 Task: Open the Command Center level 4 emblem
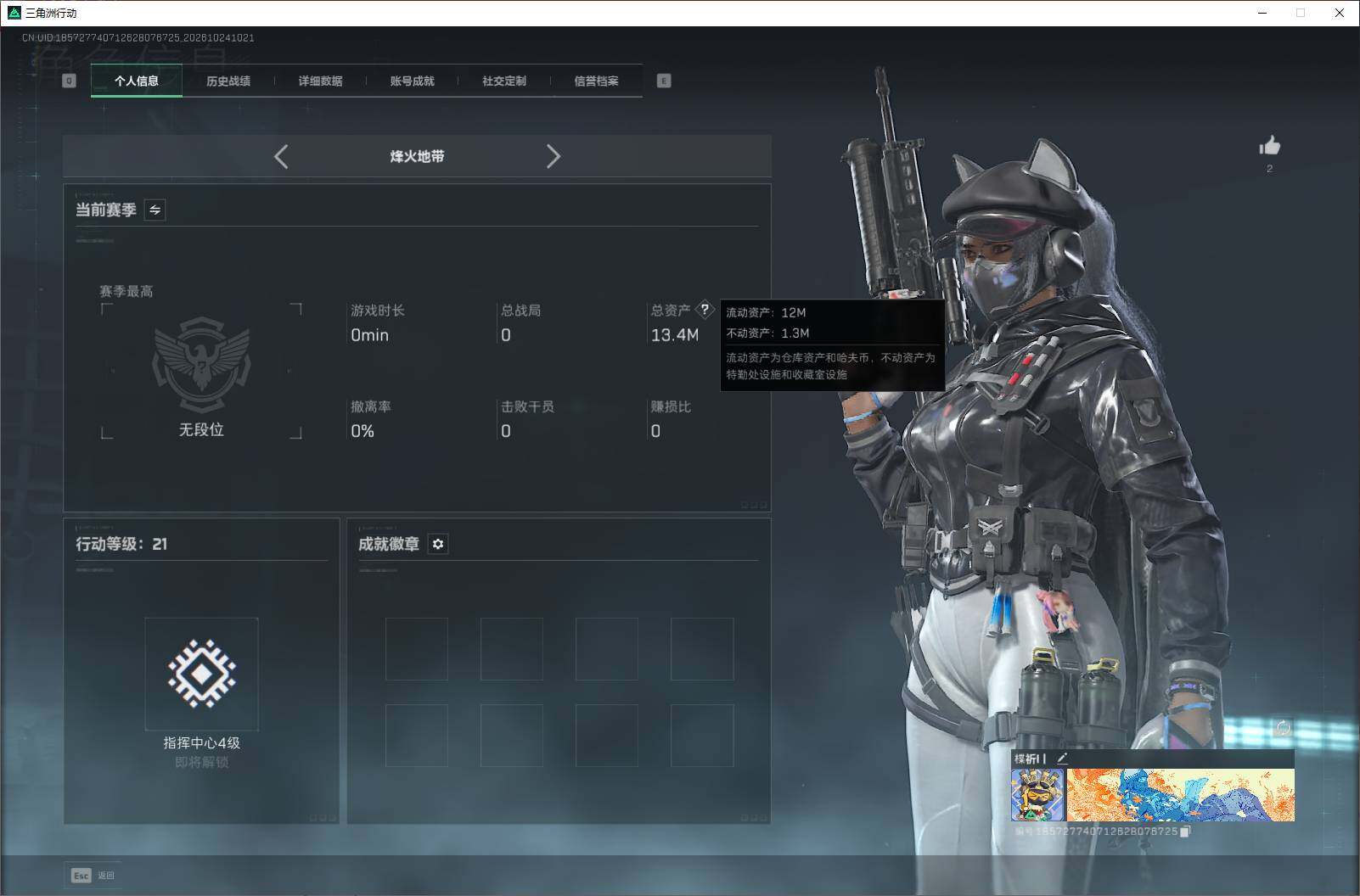[x=201, y=674]
